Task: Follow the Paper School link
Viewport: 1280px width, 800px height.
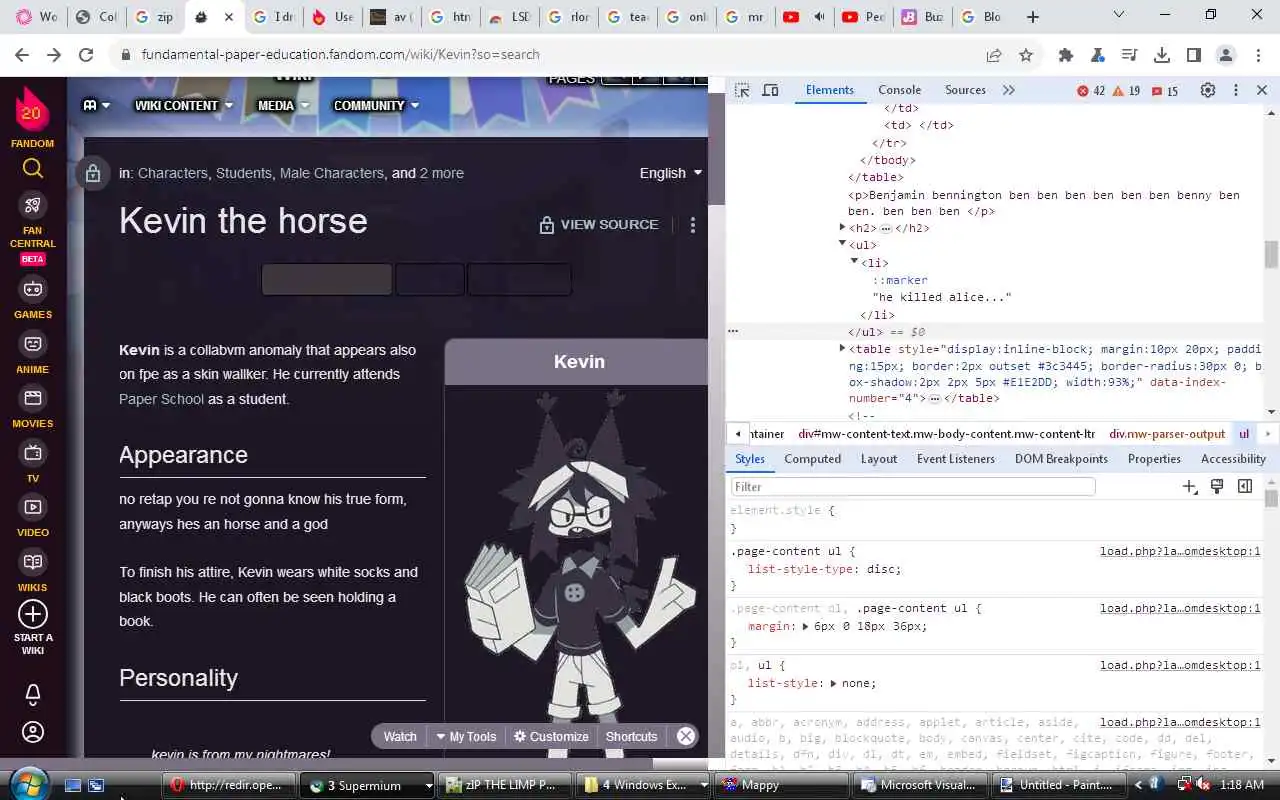Action: 161,399
